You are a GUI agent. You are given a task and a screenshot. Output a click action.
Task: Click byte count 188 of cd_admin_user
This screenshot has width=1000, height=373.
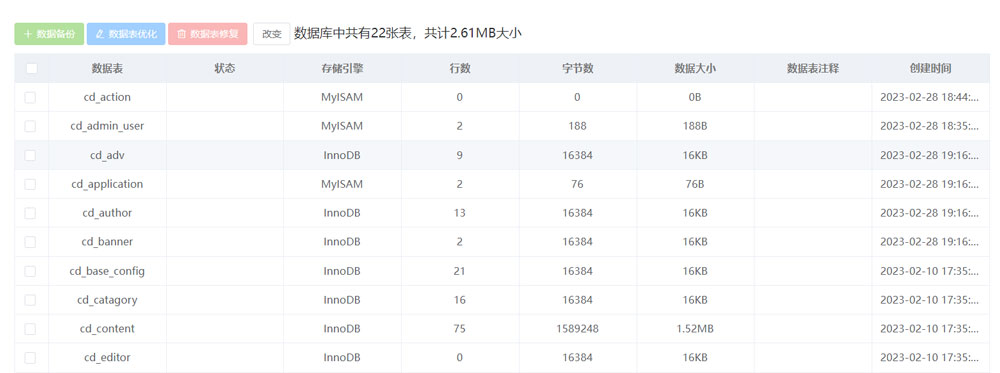pyautogui.click(x=577, y=126)
